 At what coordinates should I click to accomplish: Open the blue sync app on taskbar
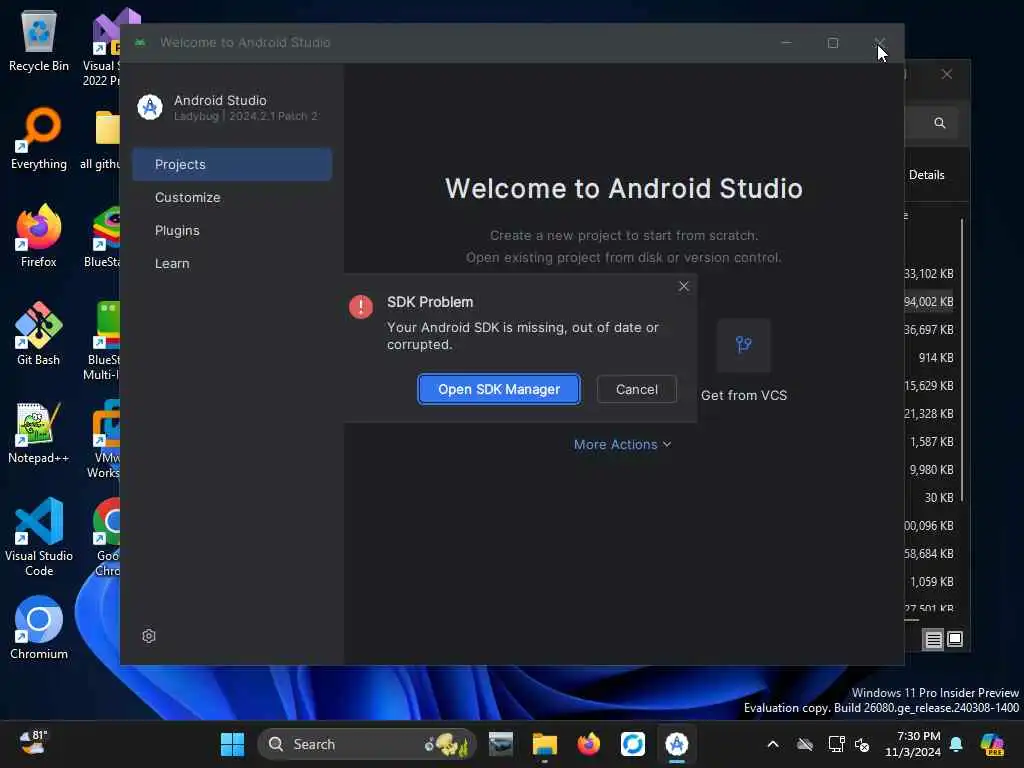(x=633, y=744)
